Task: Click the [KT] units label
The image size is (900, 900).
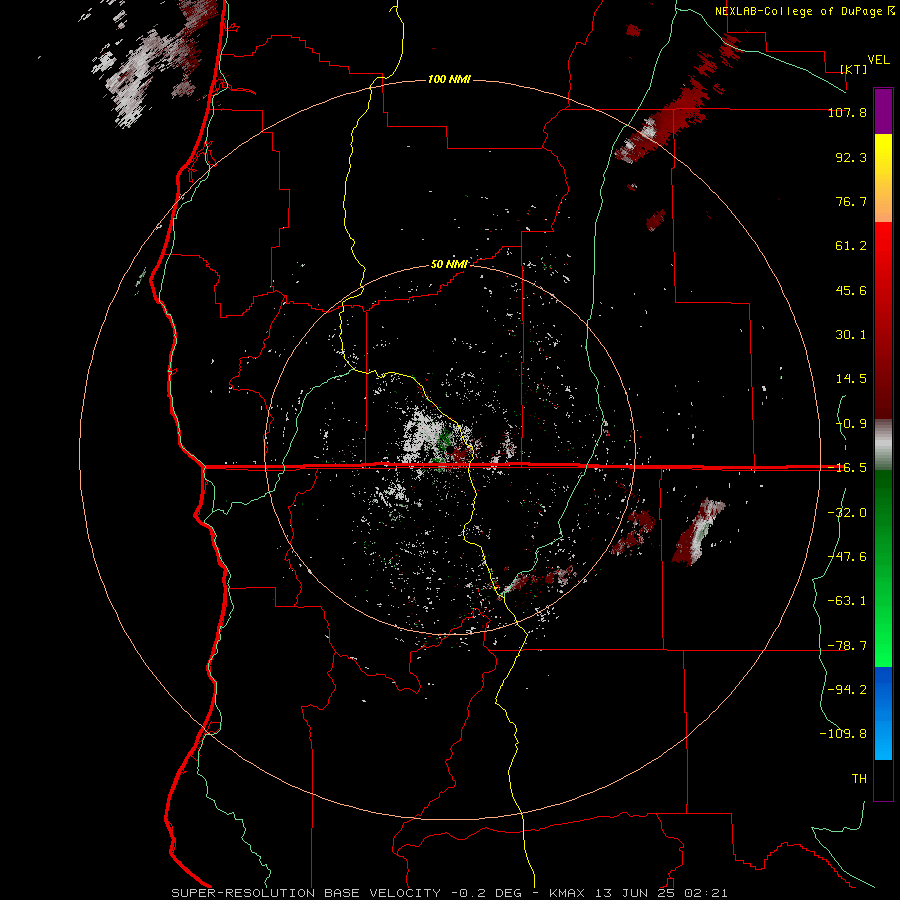Action: click(854, 69)
